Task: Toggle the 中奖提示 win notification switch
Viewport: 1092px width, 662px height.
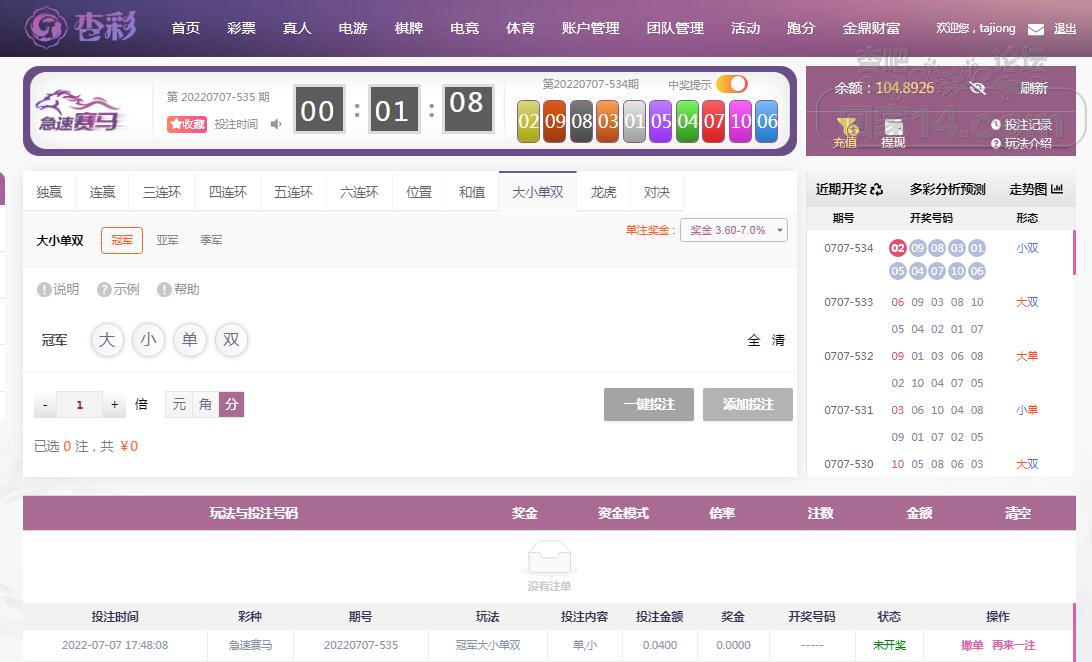Action: 732,84
